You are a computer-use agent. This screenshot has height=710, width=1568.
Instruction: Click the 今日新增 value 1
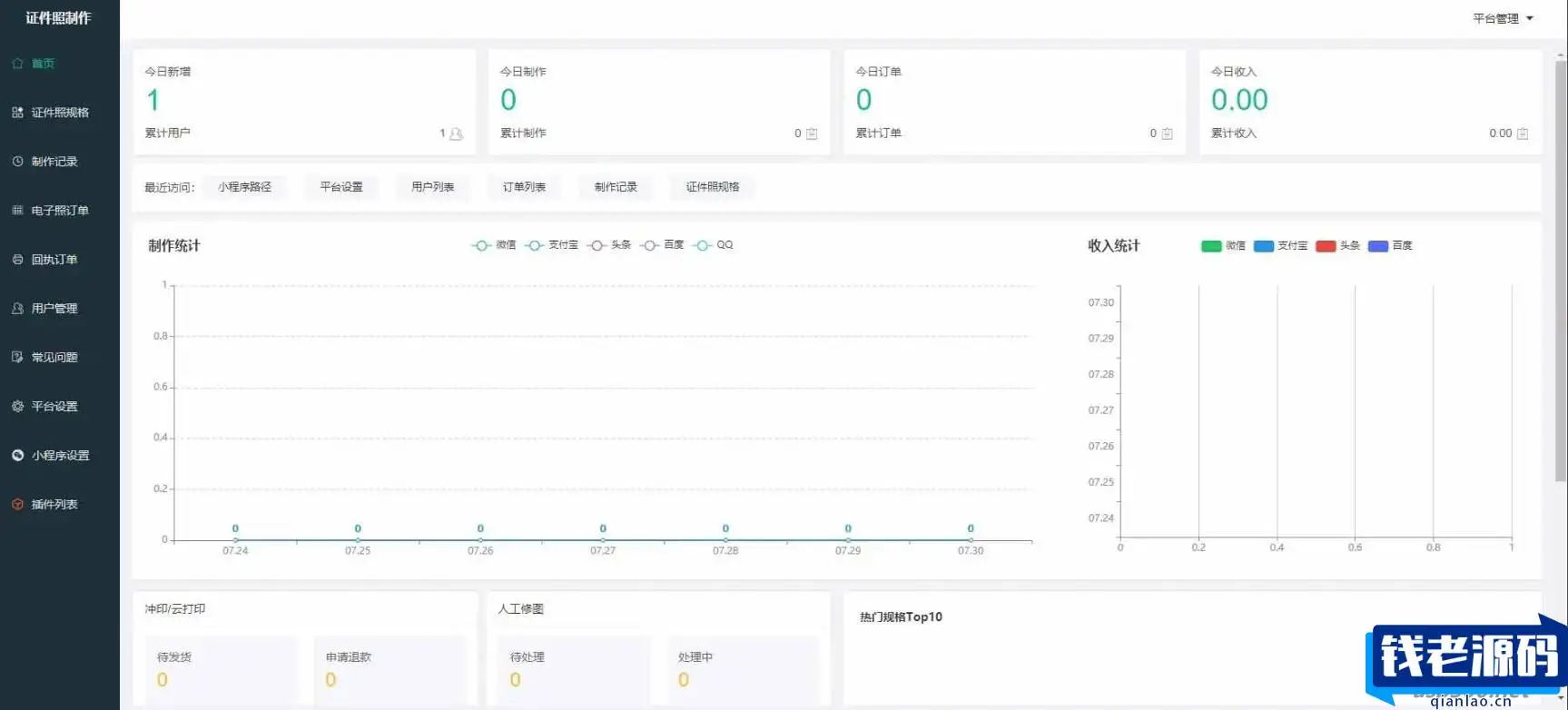point(153,100)
